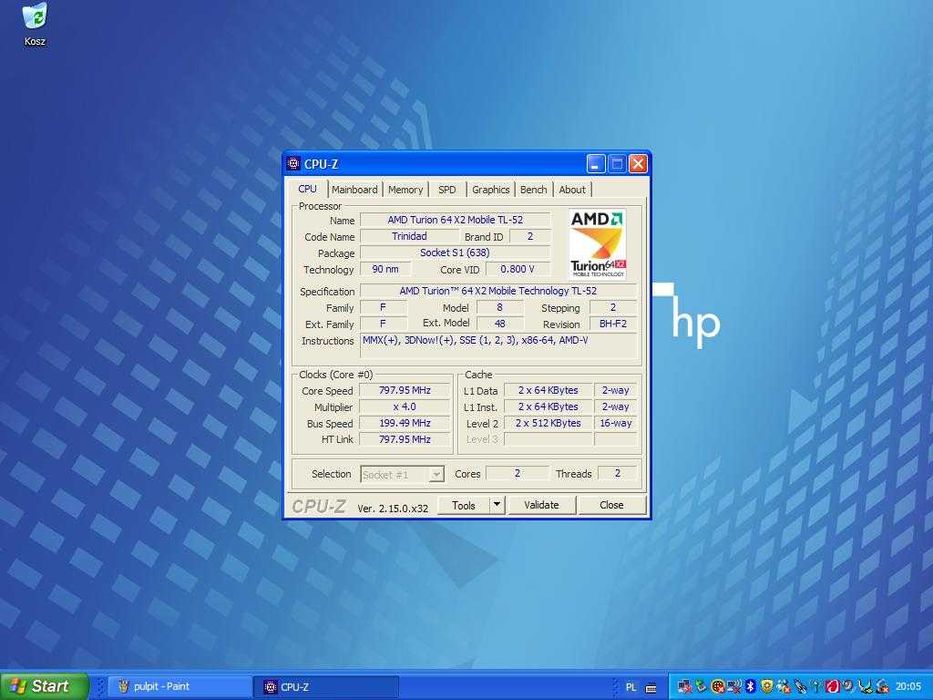
Task: Click the Windows Messenger tray icon
Action: pyautogui.click(x=784, y=686)
